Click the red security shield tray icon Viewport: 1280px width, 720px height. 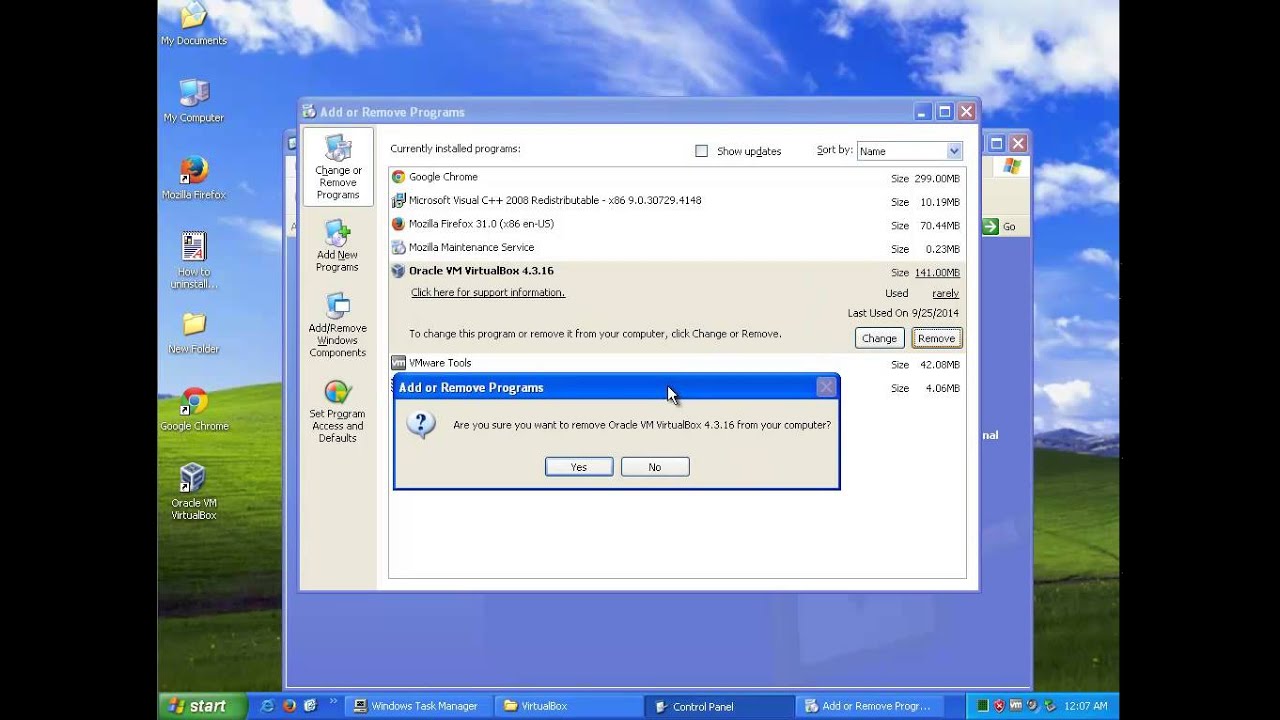pos(999,706)
